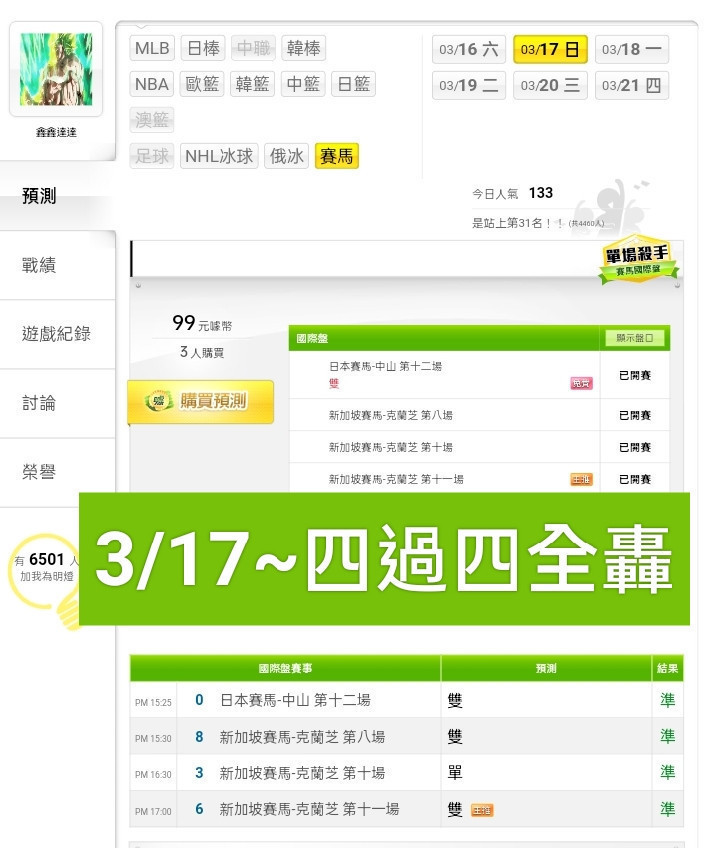This screenshot has width=711, height=848.
Task: Click the 購買預測 button
Action: click(x=201, y=402)
